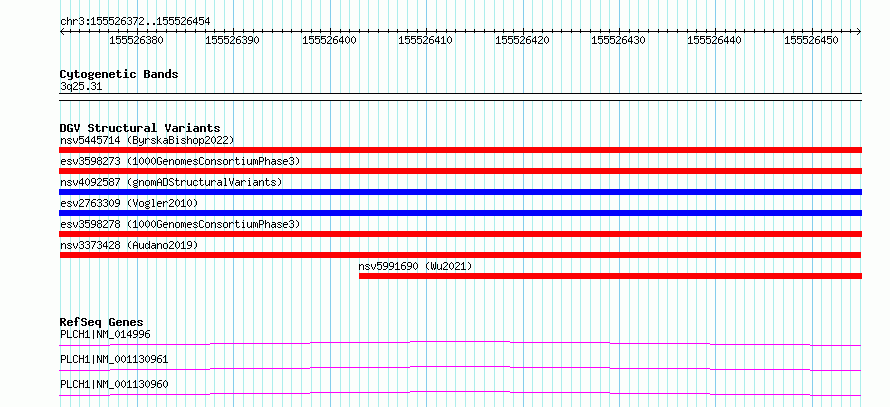
Task: Click ruler position 155526380
Action: (x=136, y=40)
